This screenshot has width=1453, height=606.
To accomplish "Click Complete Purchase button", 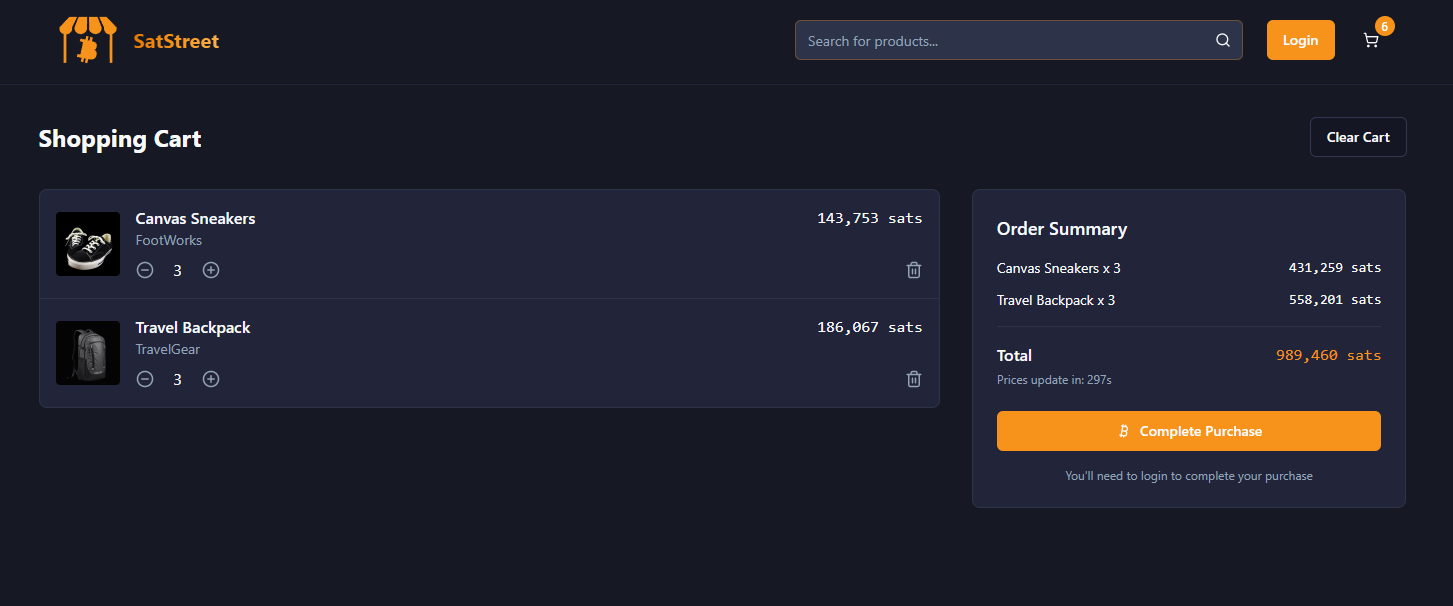I will click(x=1188, y=431).
